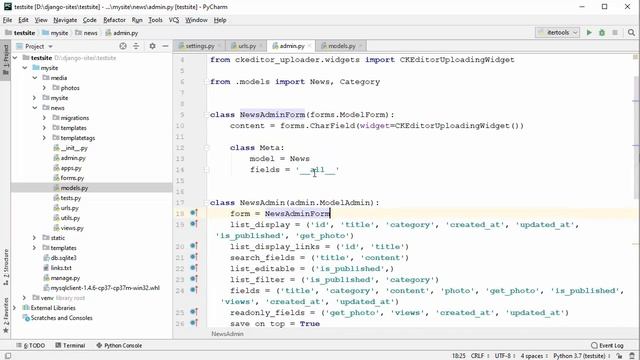The height and width of the screenshot is (360, 640).
Task: Click override gutter icon on line 20
Action: [x=194, y=246]
